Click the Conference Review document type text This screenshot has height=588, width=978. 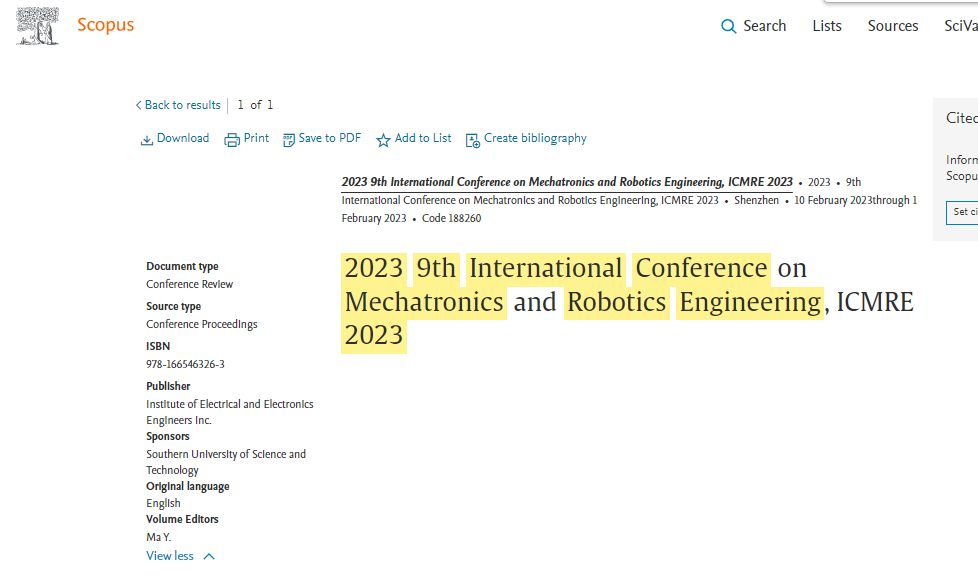click(190, 284)
